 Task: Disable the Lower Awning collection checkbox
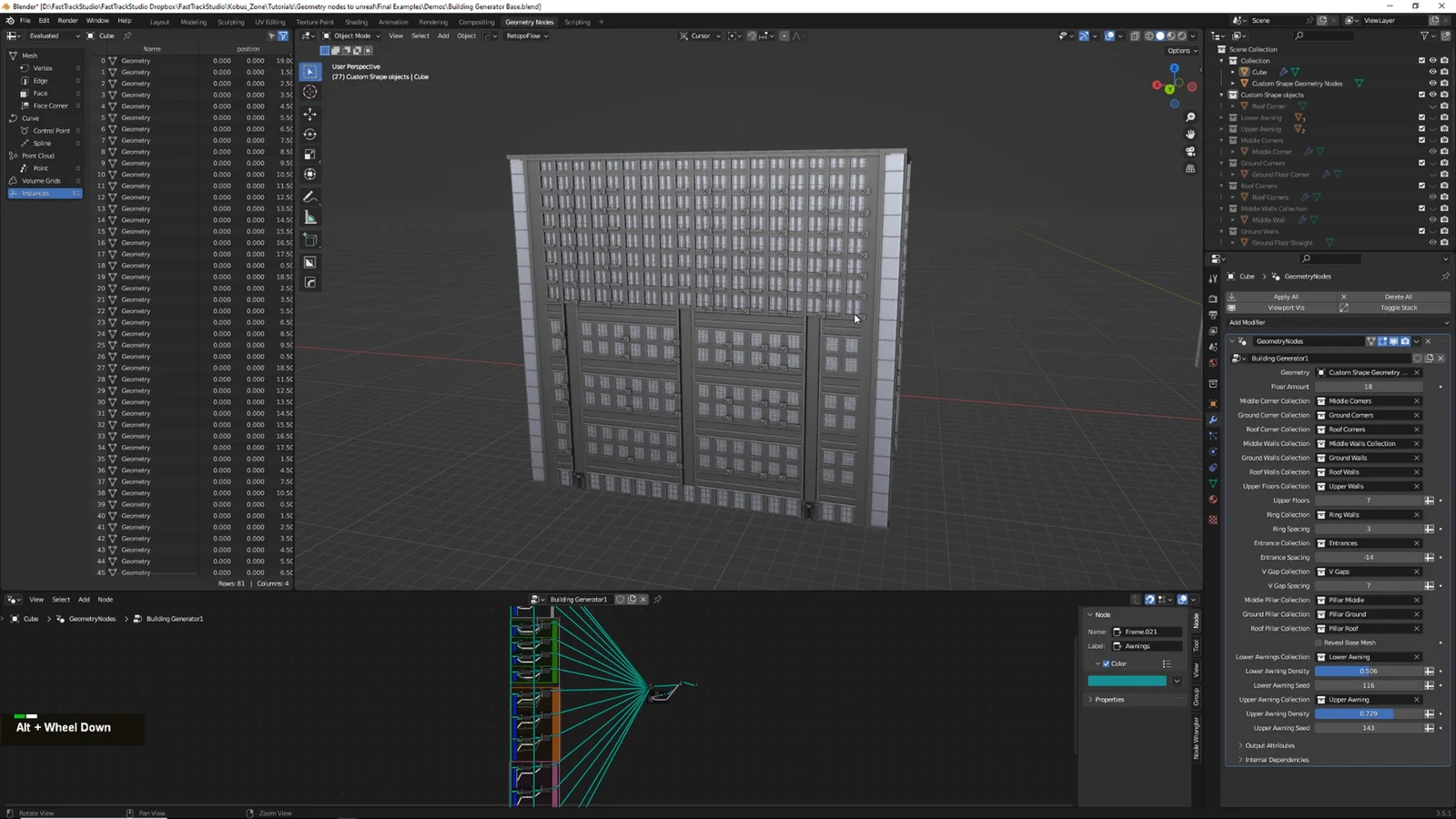click(x=1421, y=117)
